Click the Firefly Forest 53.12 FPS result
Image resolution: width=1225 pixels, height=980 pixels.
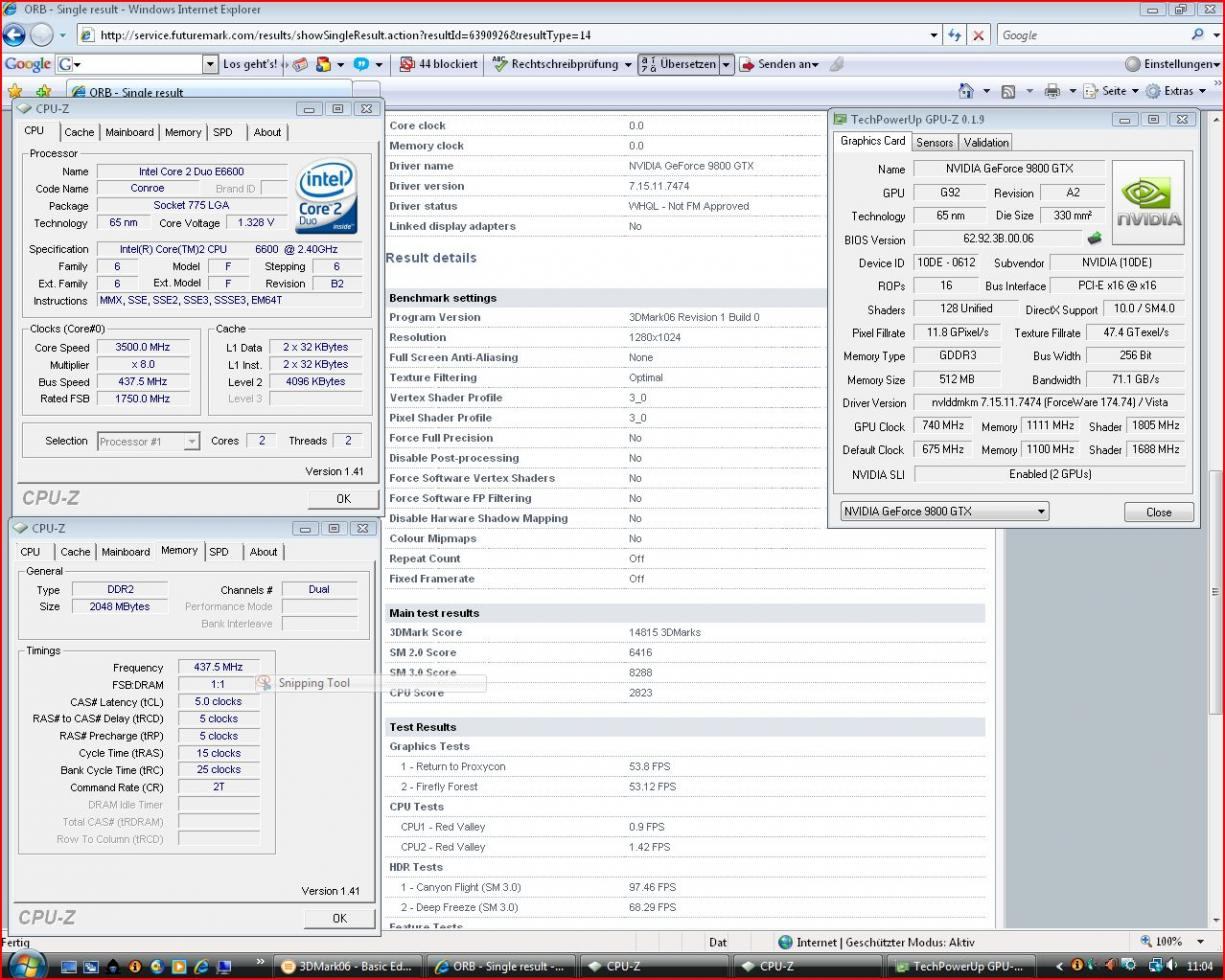click(652, 787)
